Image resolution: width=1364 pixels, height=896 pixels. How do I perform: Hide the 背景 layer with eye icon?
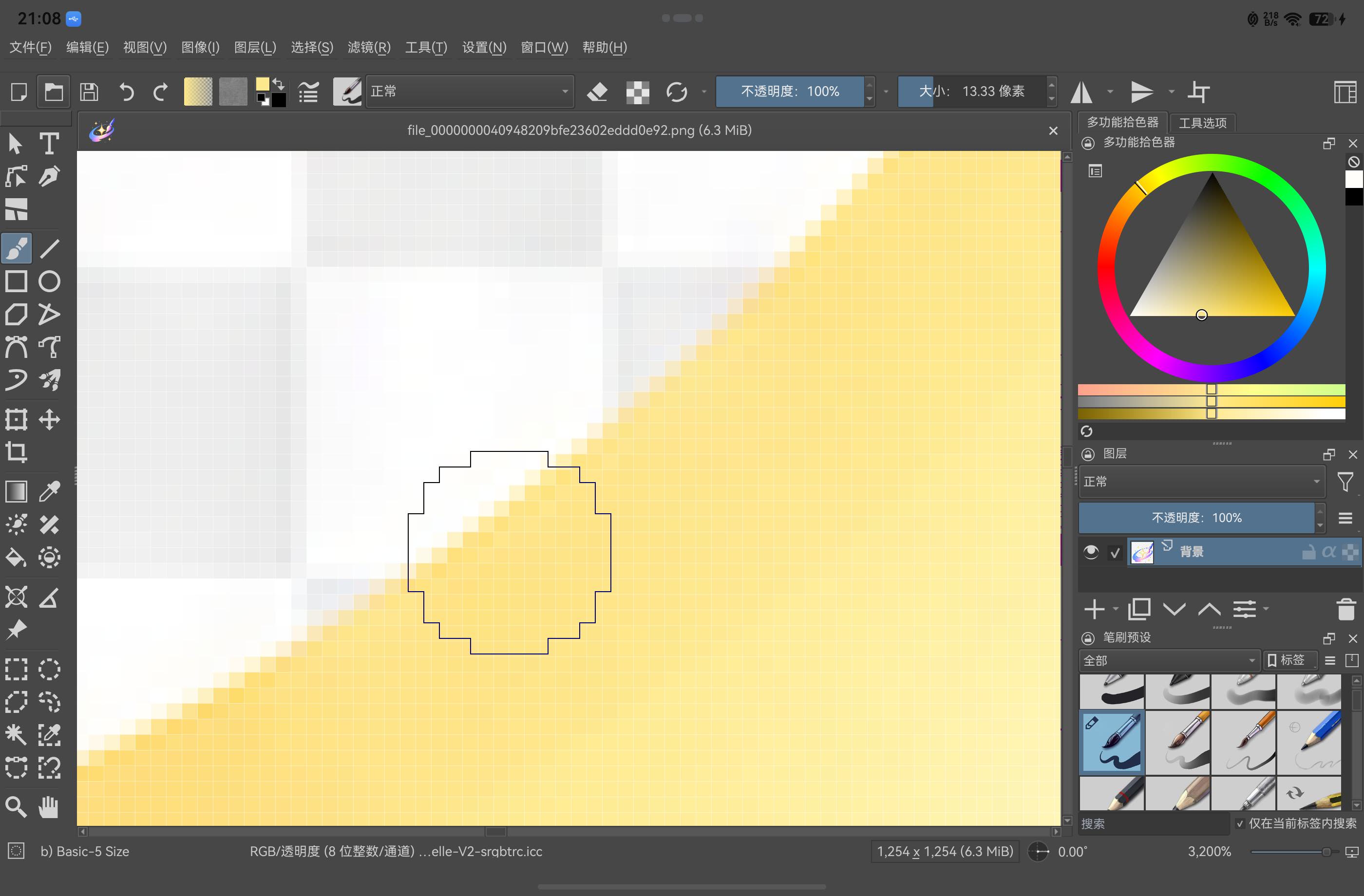(1091, 552)
